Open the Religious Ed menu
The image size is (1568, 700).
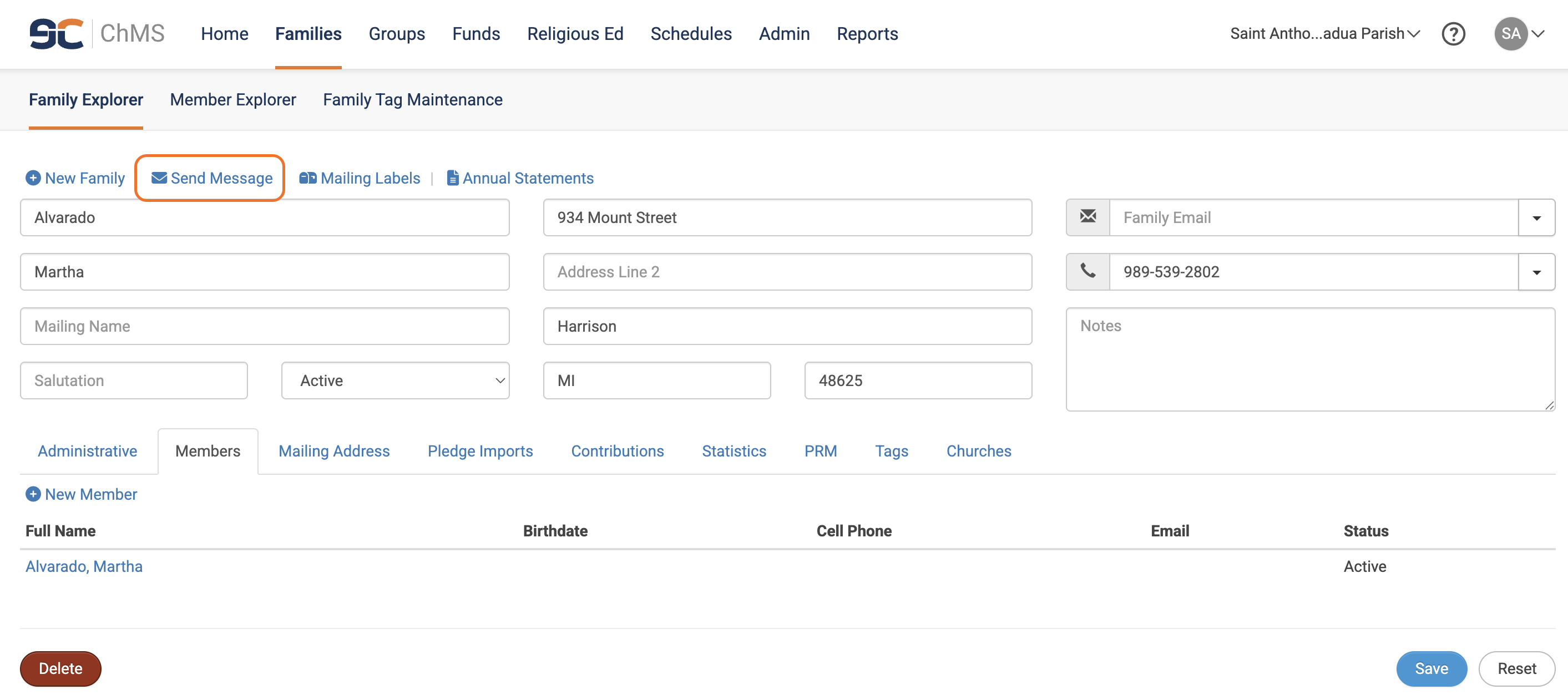coord(575,33)
